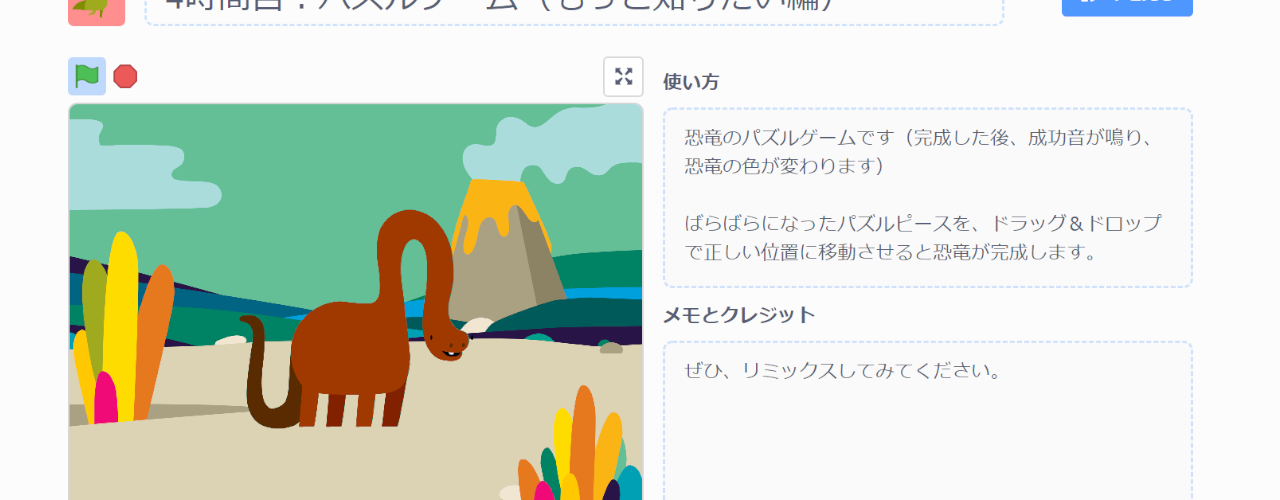This screenshot has height=500, width=1280.
Task: Click the 使い方 heading label
Action: coord(691,82)
